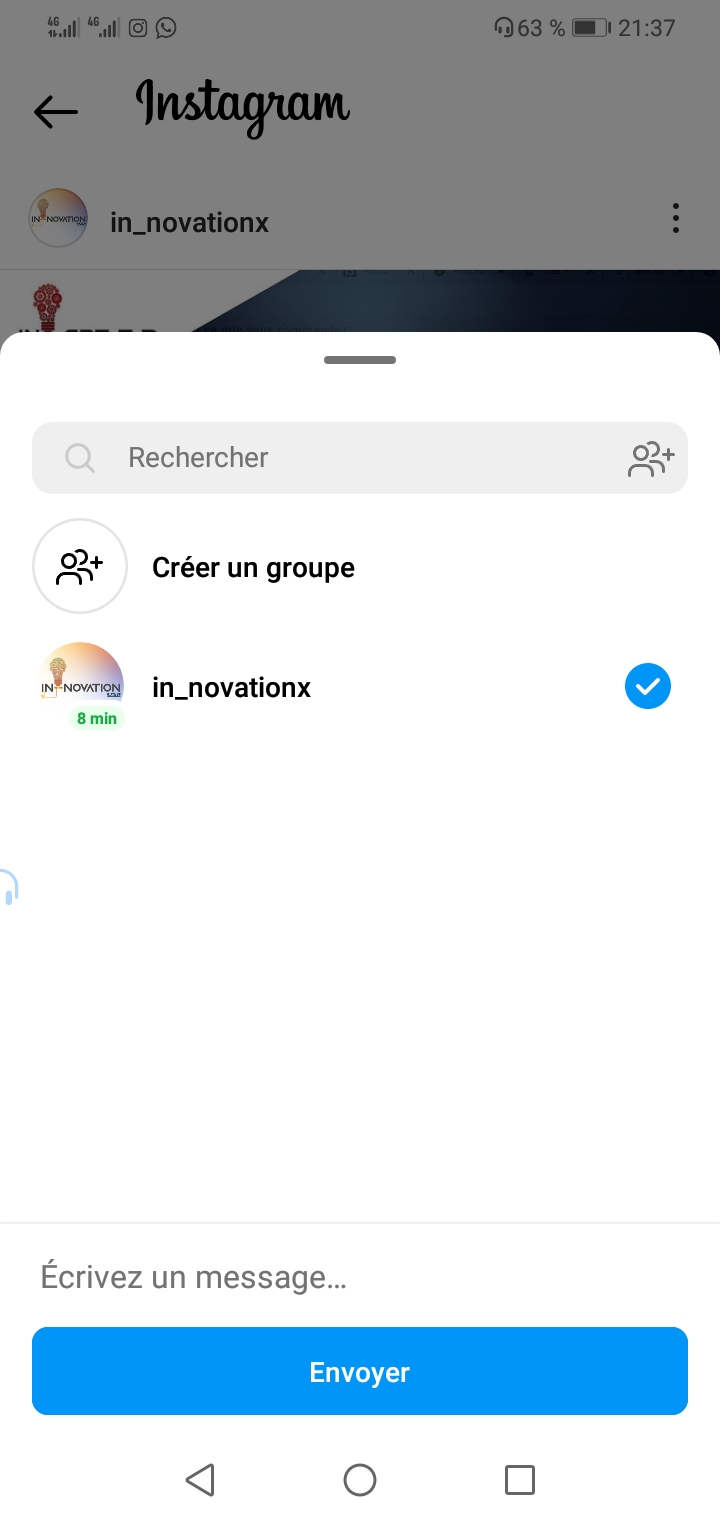Tap the circular Create group icon
The image size is (720, 1520).
(80, 566)
